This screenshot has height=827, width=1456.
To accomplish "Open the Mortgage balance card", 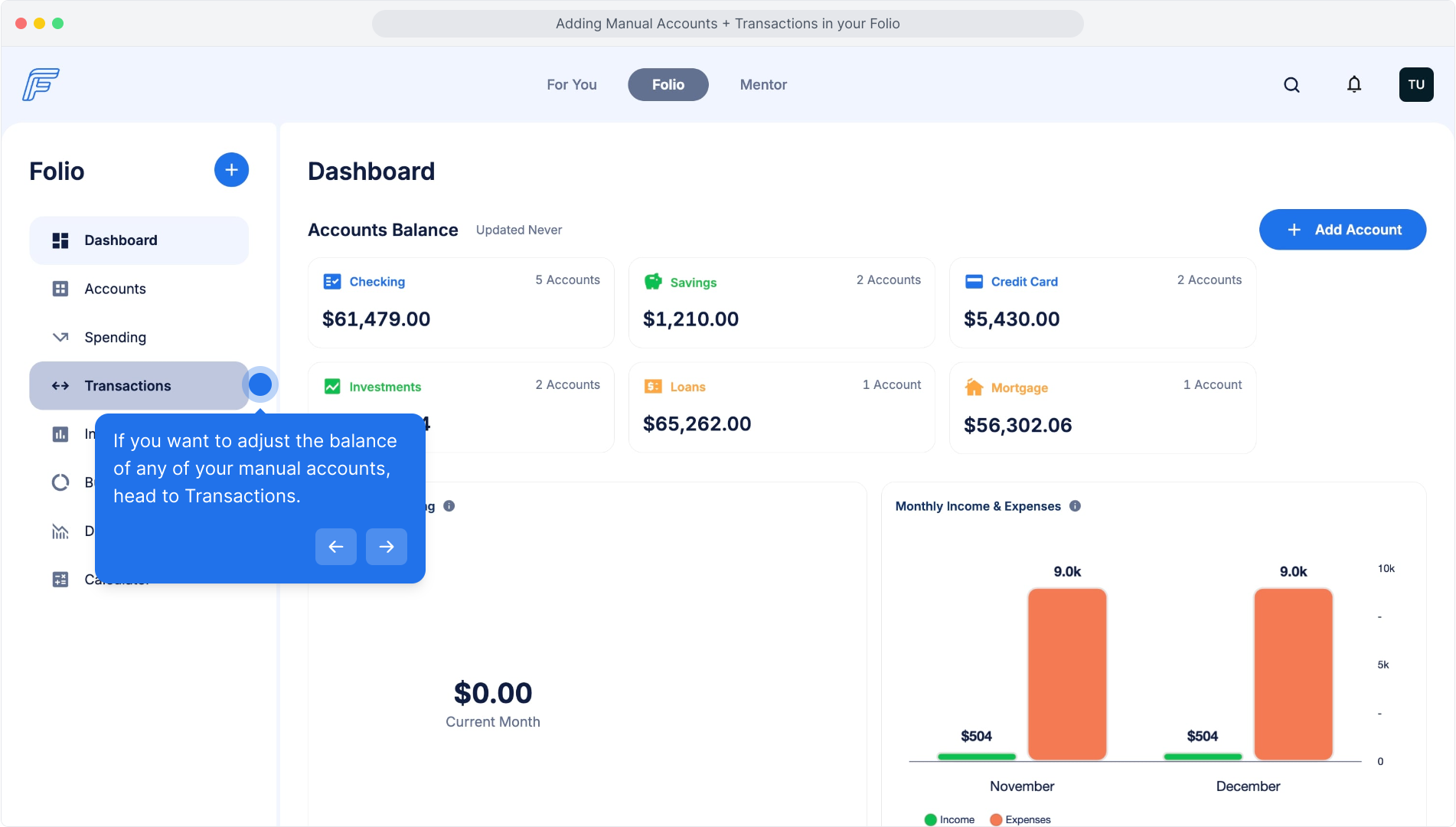I will 1102,408.
